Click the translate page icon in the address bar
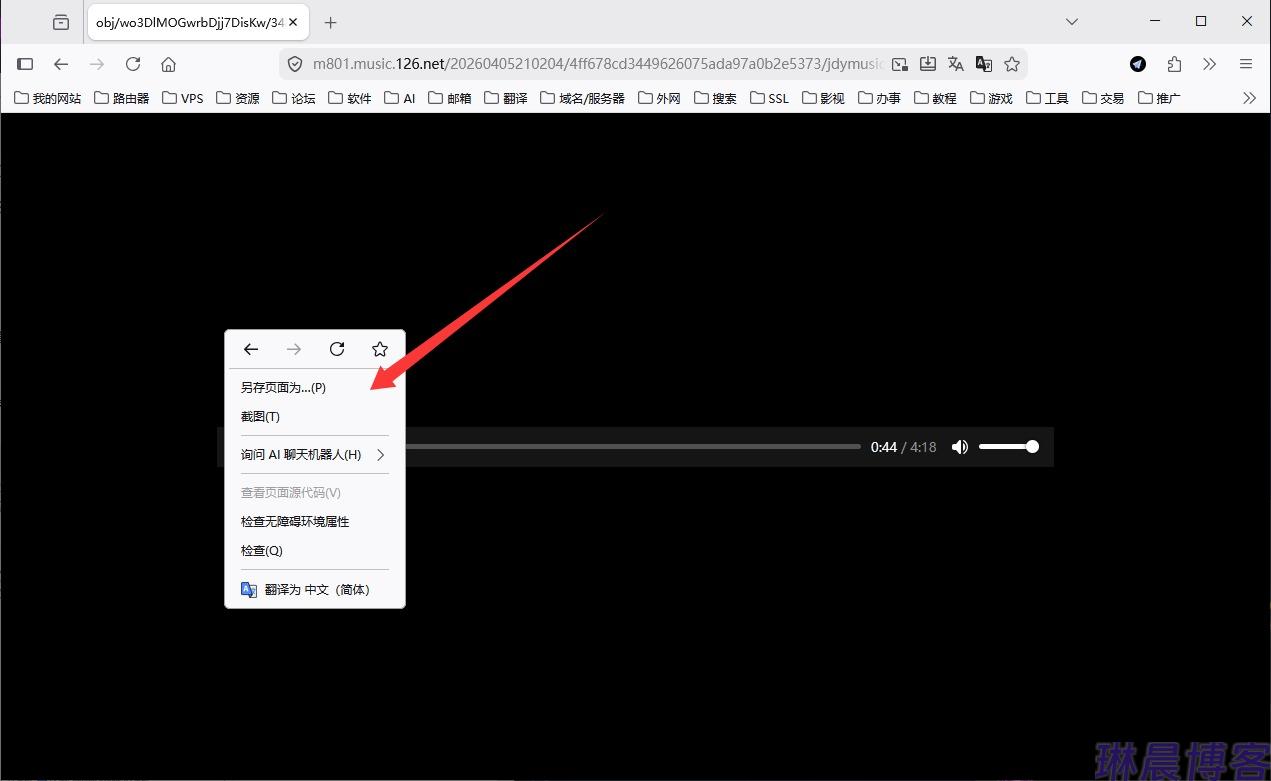Viewport: 1271px width, 781px height. (x=956, y=63)
